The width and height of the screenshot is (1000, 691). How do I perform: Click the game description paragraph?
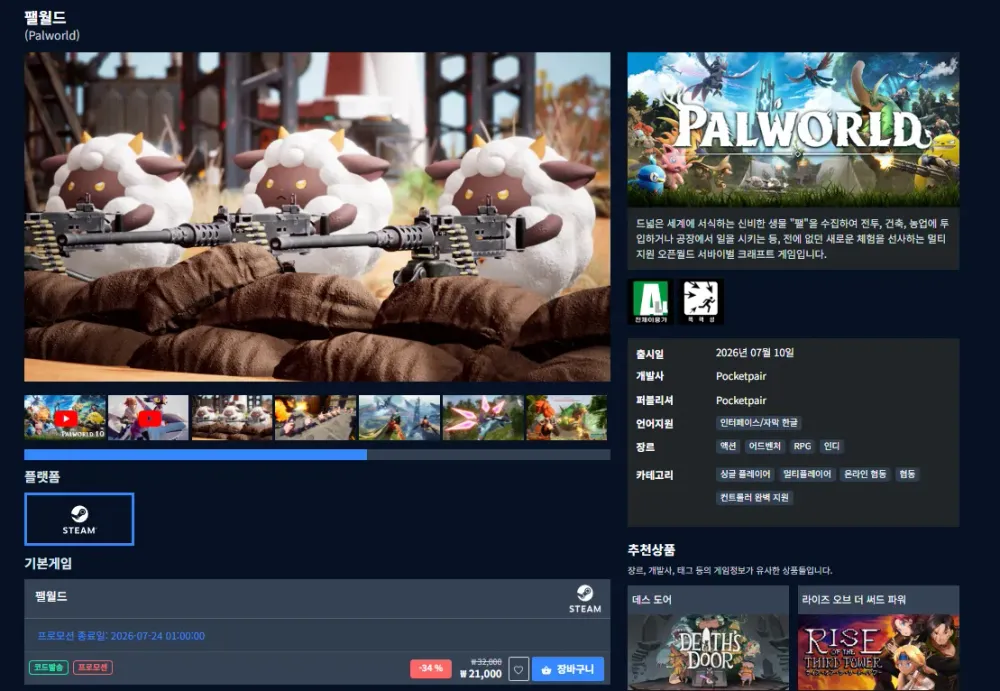[793, 239]
